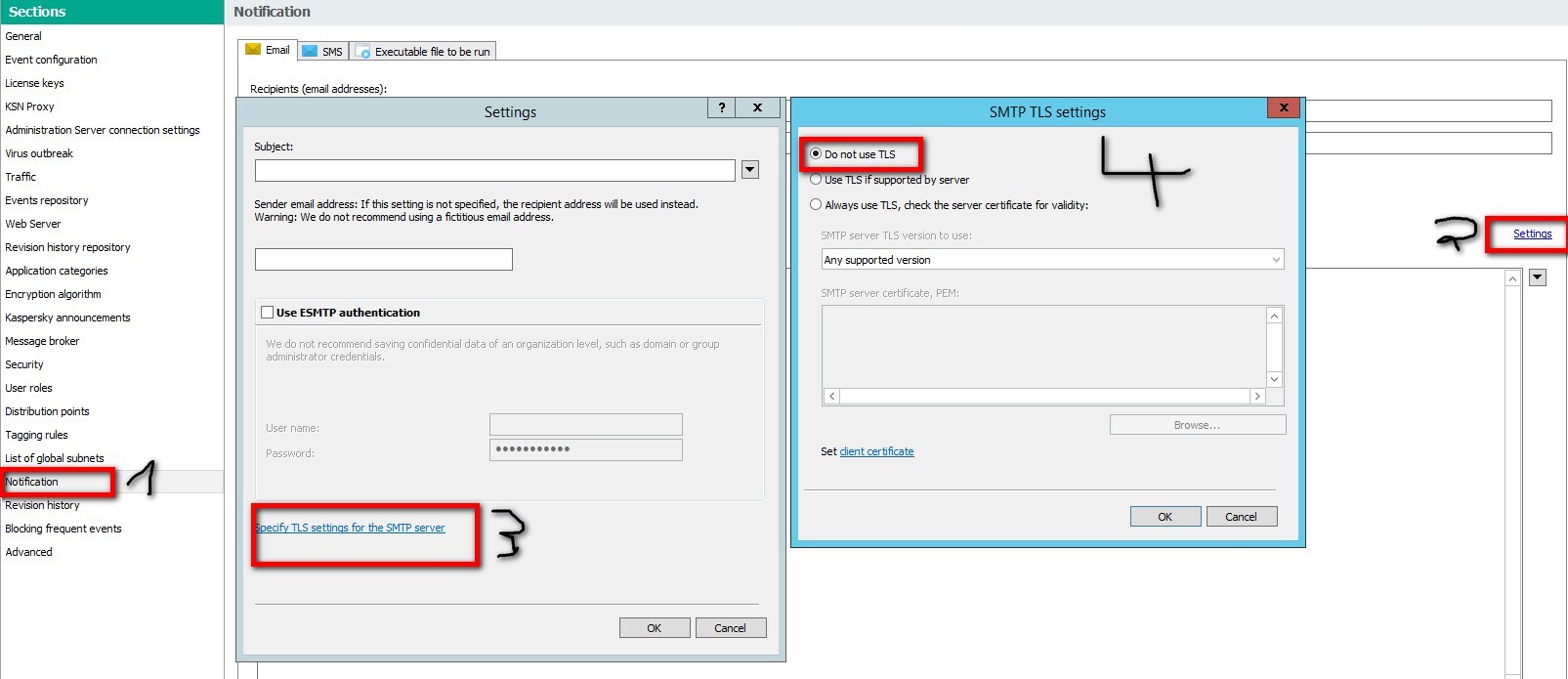This screenshot has width=1568, height=679.
Task: Click the User name field
Action: (585, 424)
